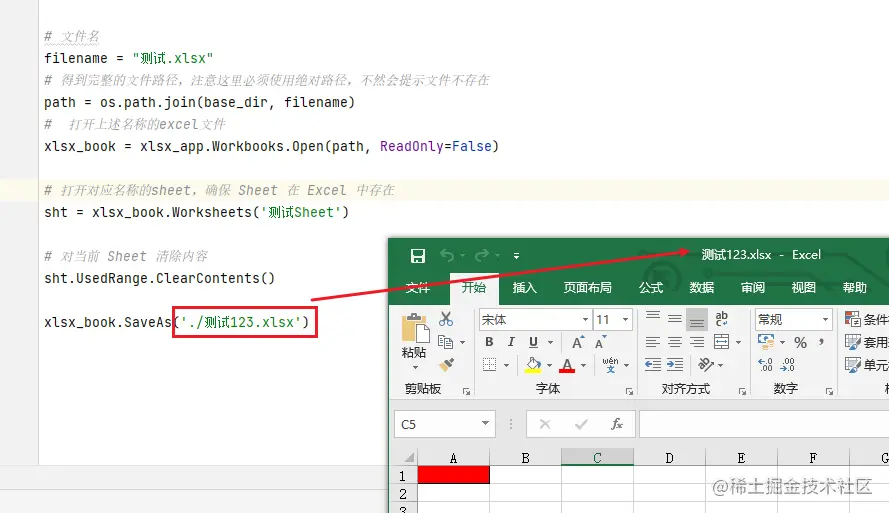This screenshot has width=889, height=513.
Task: Open the fill color dropdown arrow
Action: pos(549,365)
